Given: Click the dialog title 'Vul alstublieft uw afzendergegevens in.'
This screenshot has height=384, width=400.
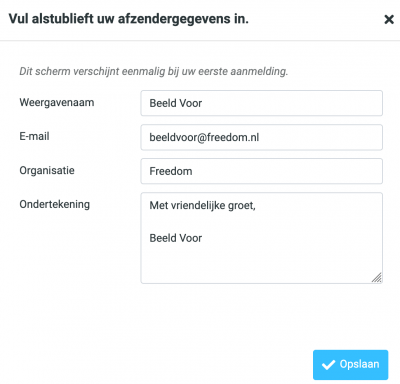Looking at the screenshot, I should click(128, 19).
